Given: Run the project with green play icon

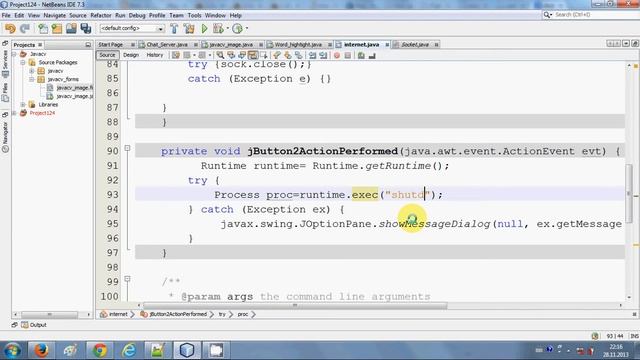Looking at the screenshot, I should pyautogui.click(x=204, y=29).
